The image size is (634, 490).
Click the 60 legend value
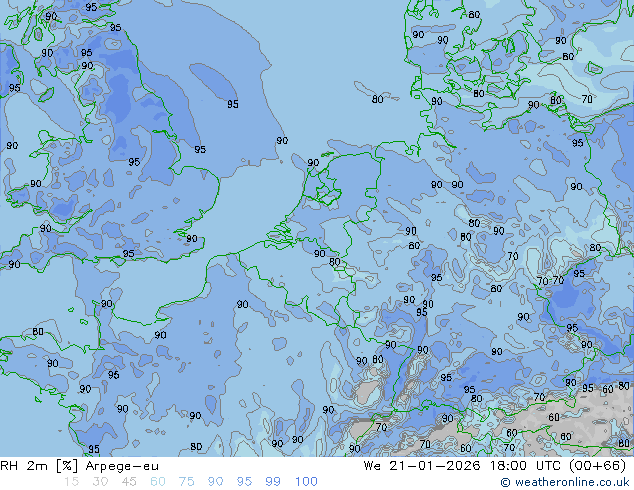click(x=158, y=482)
